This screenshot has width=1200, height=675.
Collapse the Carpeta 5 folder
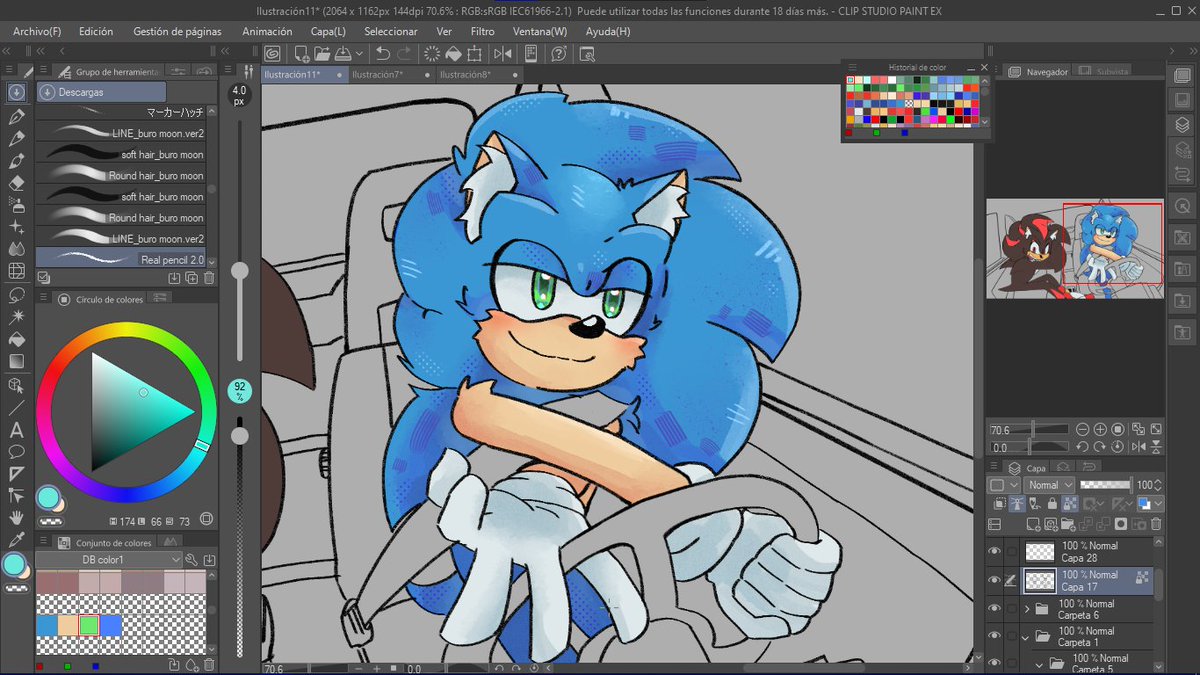[1040, 664]
